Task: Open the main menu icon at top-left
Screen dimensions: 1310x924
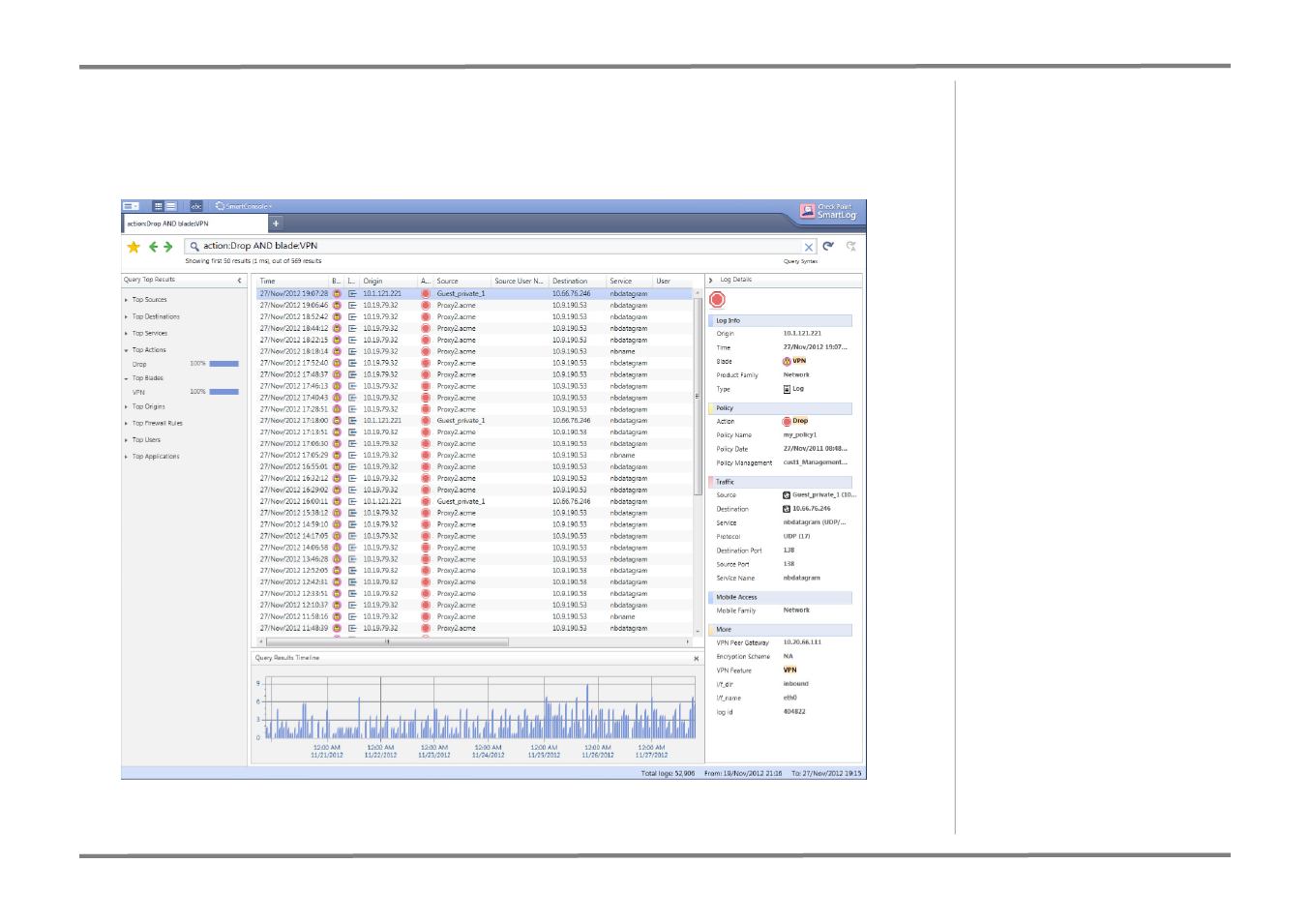Action: (x=131, y=206)
